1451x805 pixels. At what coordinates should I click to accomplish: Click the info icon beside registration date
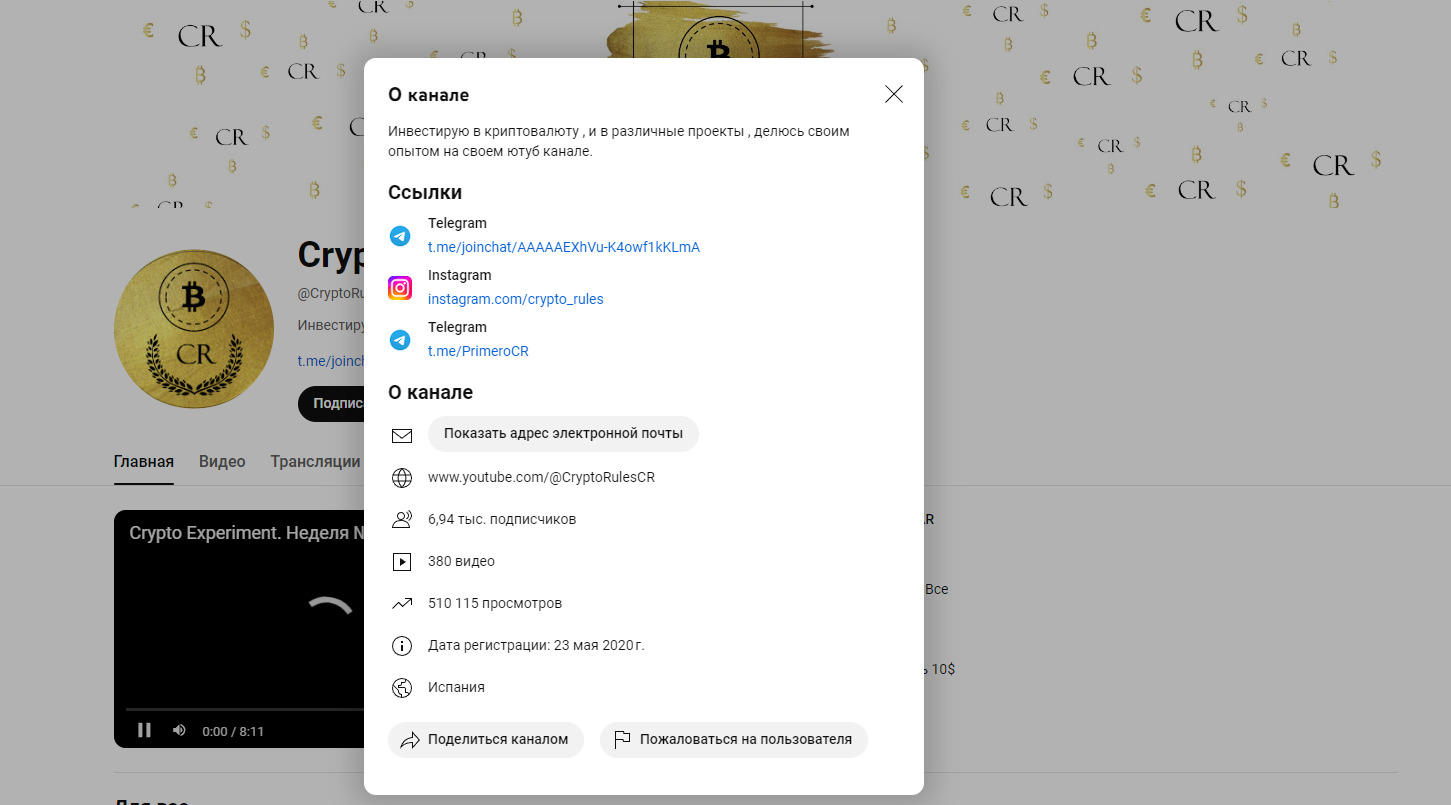click(x=402, y=646)
